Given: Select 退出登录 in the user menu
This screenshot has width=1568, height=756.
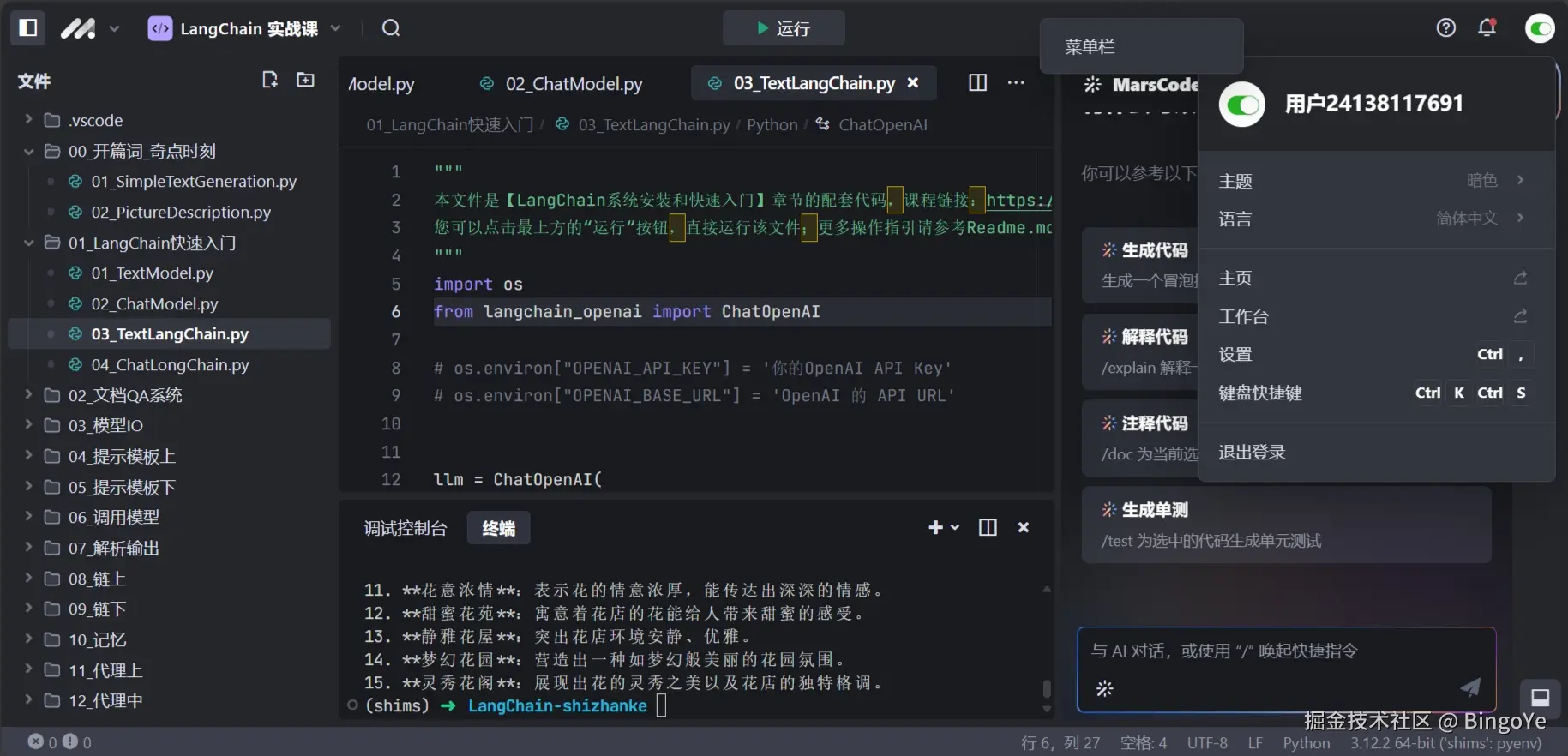Looking at the screenshot, I should coord(1252,453).
